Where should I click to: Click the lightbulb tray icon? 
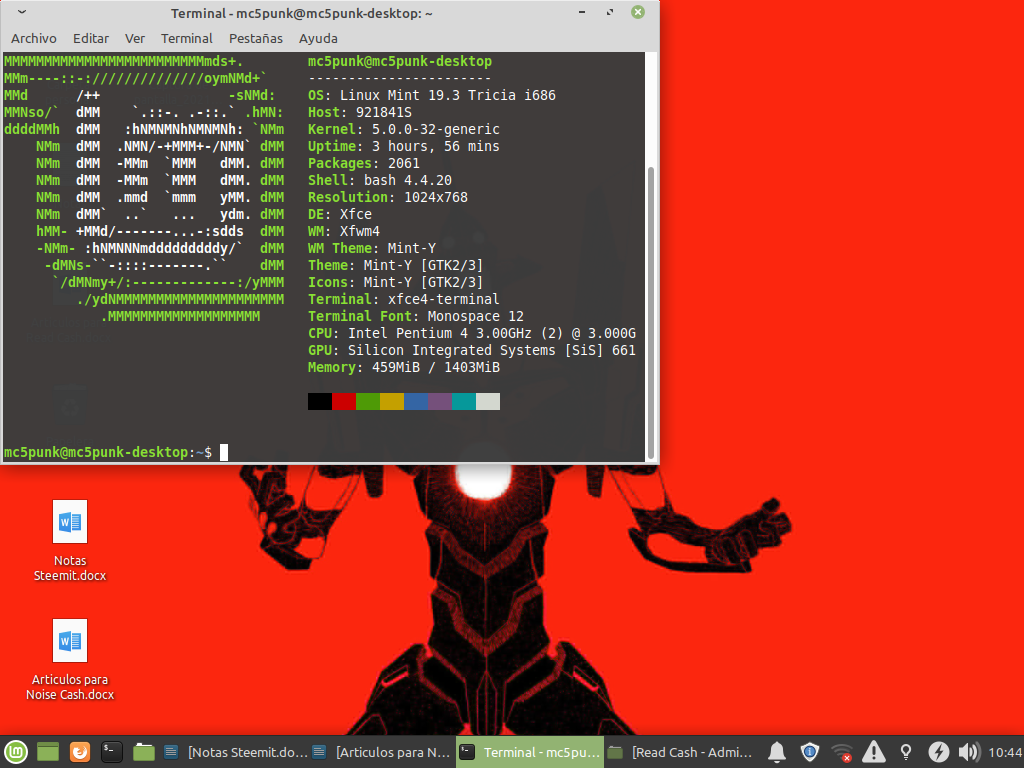(906, 752)
